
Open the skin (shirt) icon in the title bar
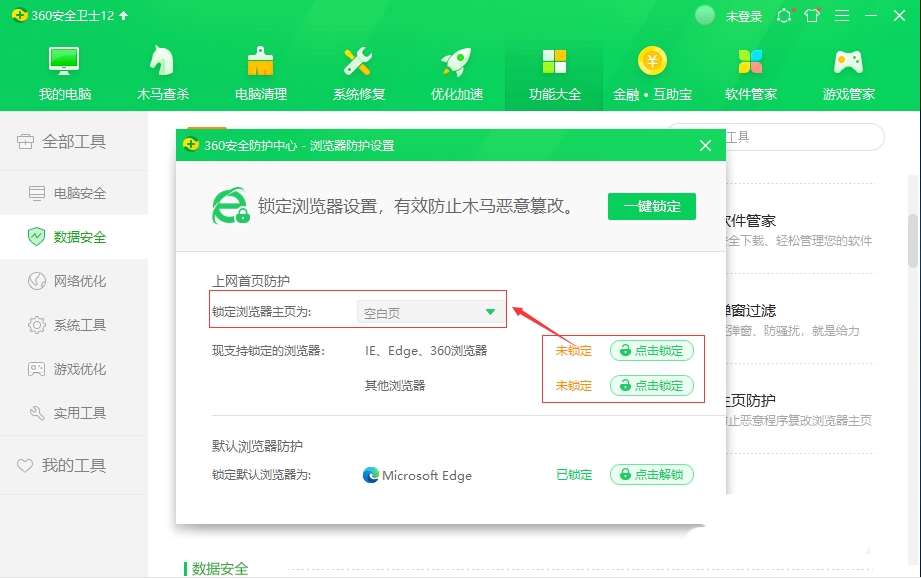[812, 16]
